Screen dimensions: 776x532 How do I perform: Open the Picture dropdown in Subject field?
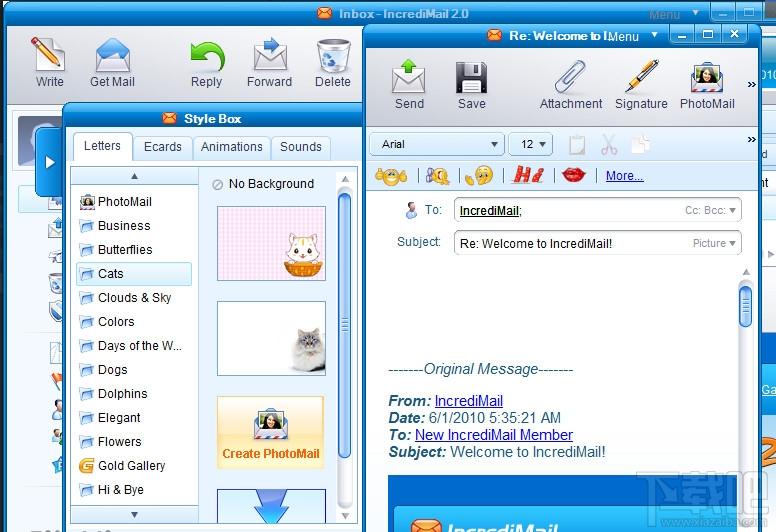pos(714,243)
